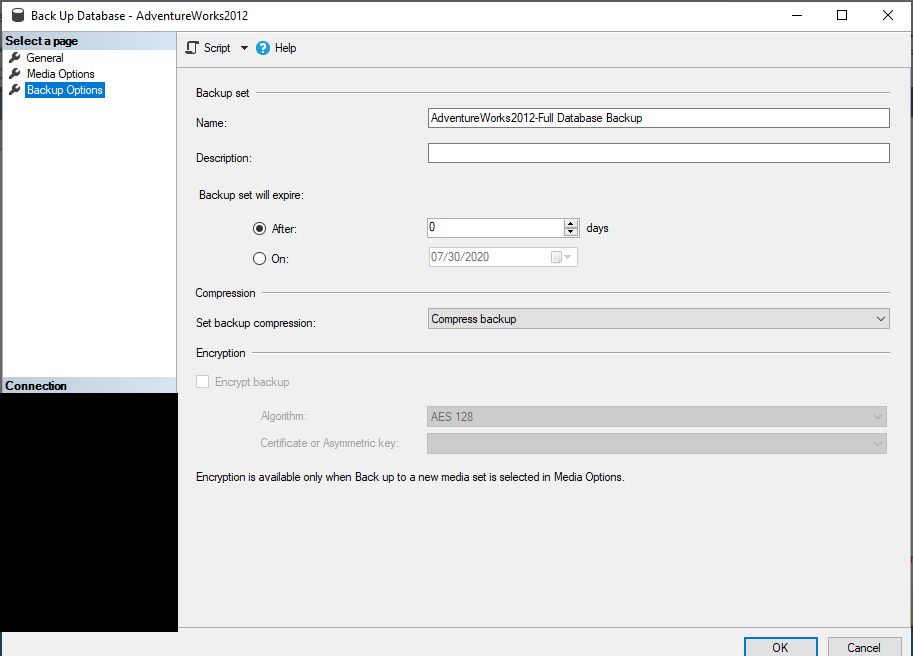Screen dimensions: 913x656
Task: Open Help from the toolbar text
Action: click(x=285, y=48)
